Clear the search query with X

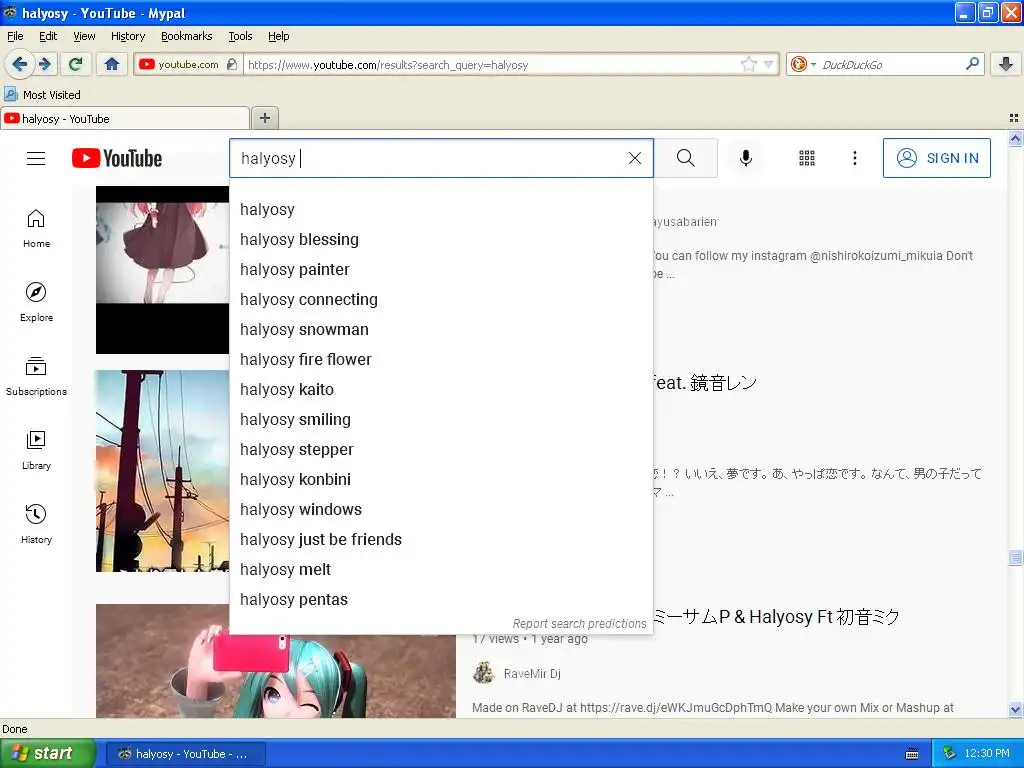pyautogui.click(x=635, y=158)
